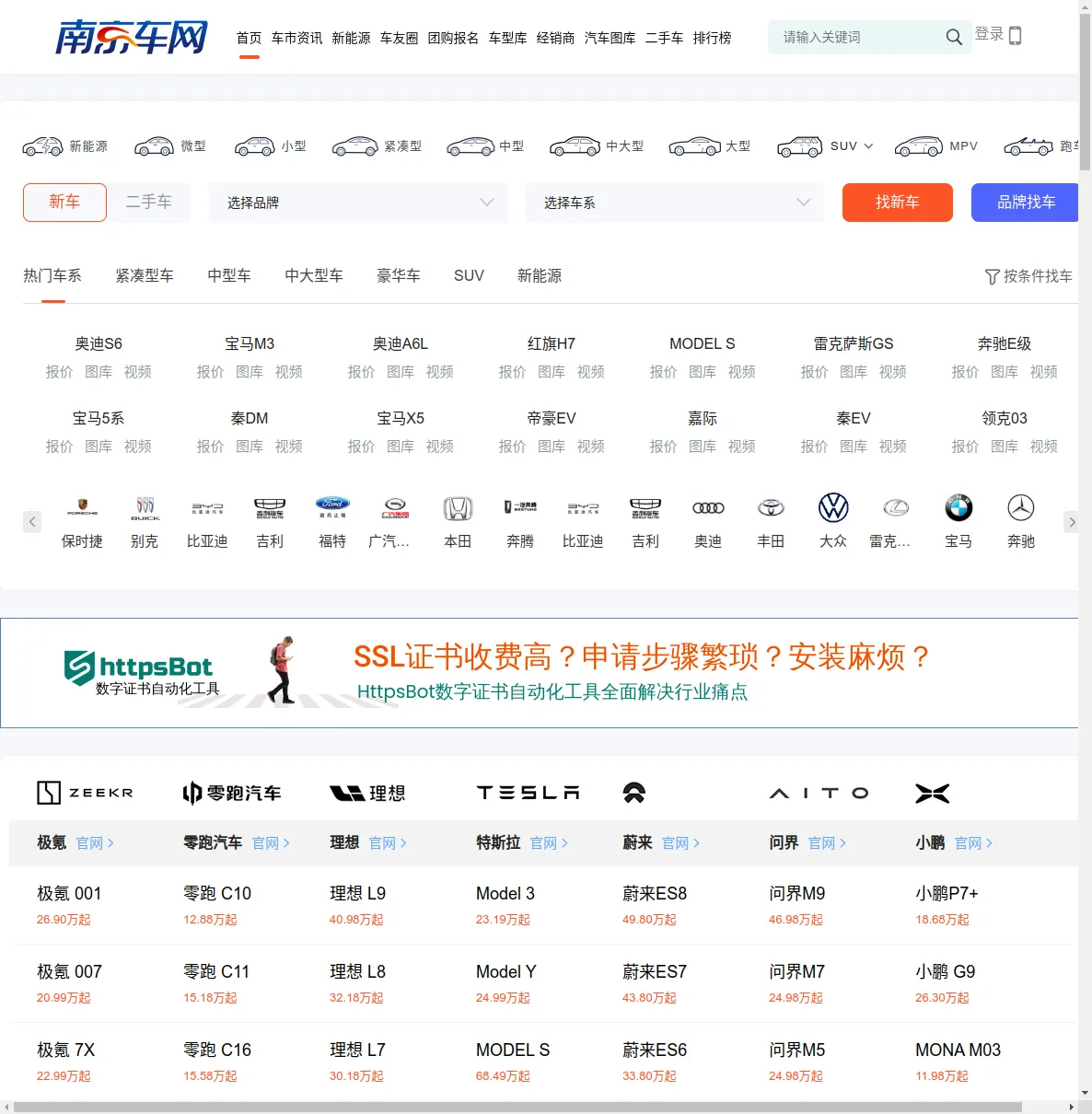Click the 福特 Ford logo
The image size is (1092, 1114).
(x=332, y=507)
